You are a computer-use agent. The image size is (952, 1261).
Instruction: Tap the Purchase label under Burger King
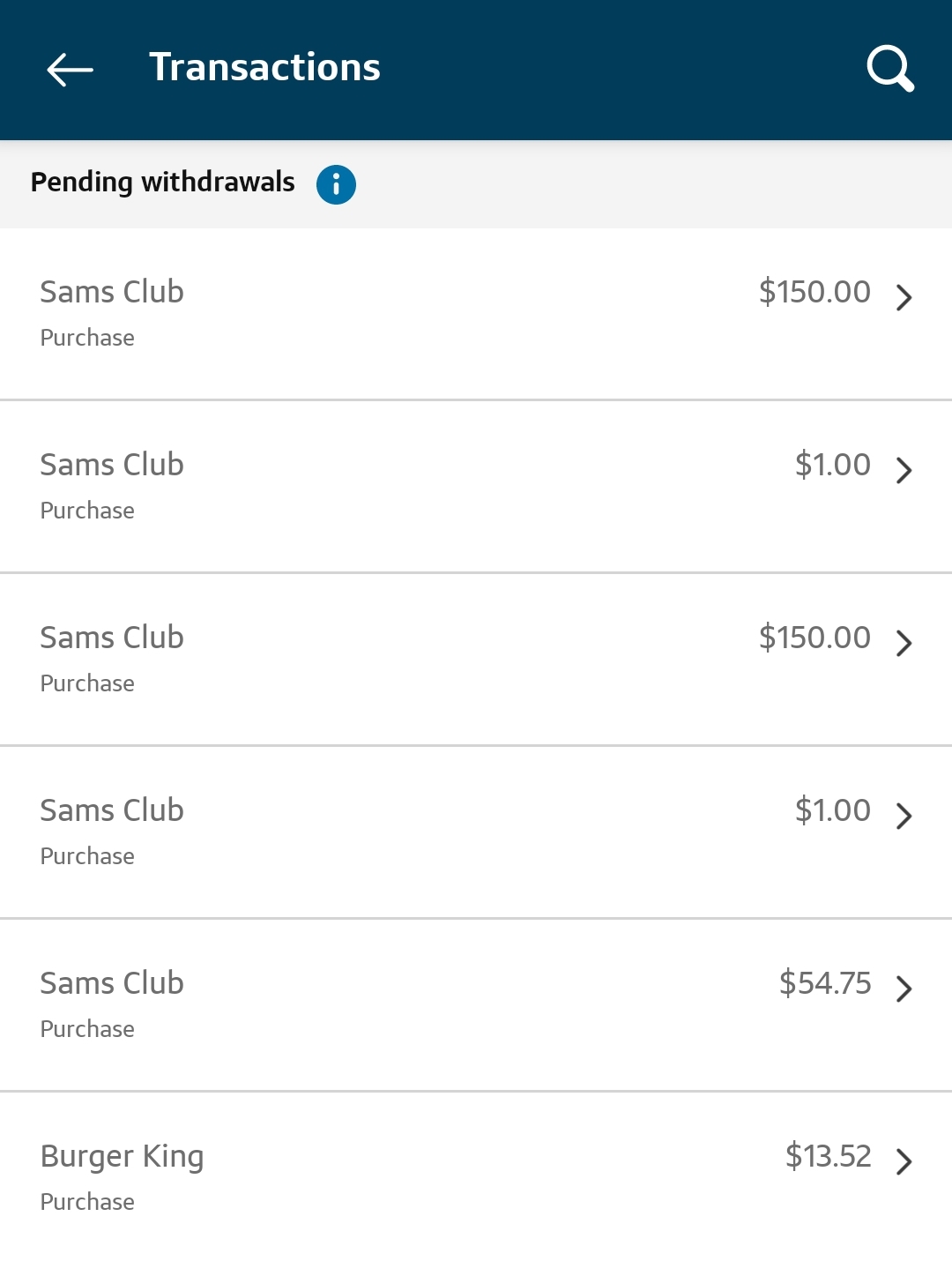click(x=87, y=1202)
